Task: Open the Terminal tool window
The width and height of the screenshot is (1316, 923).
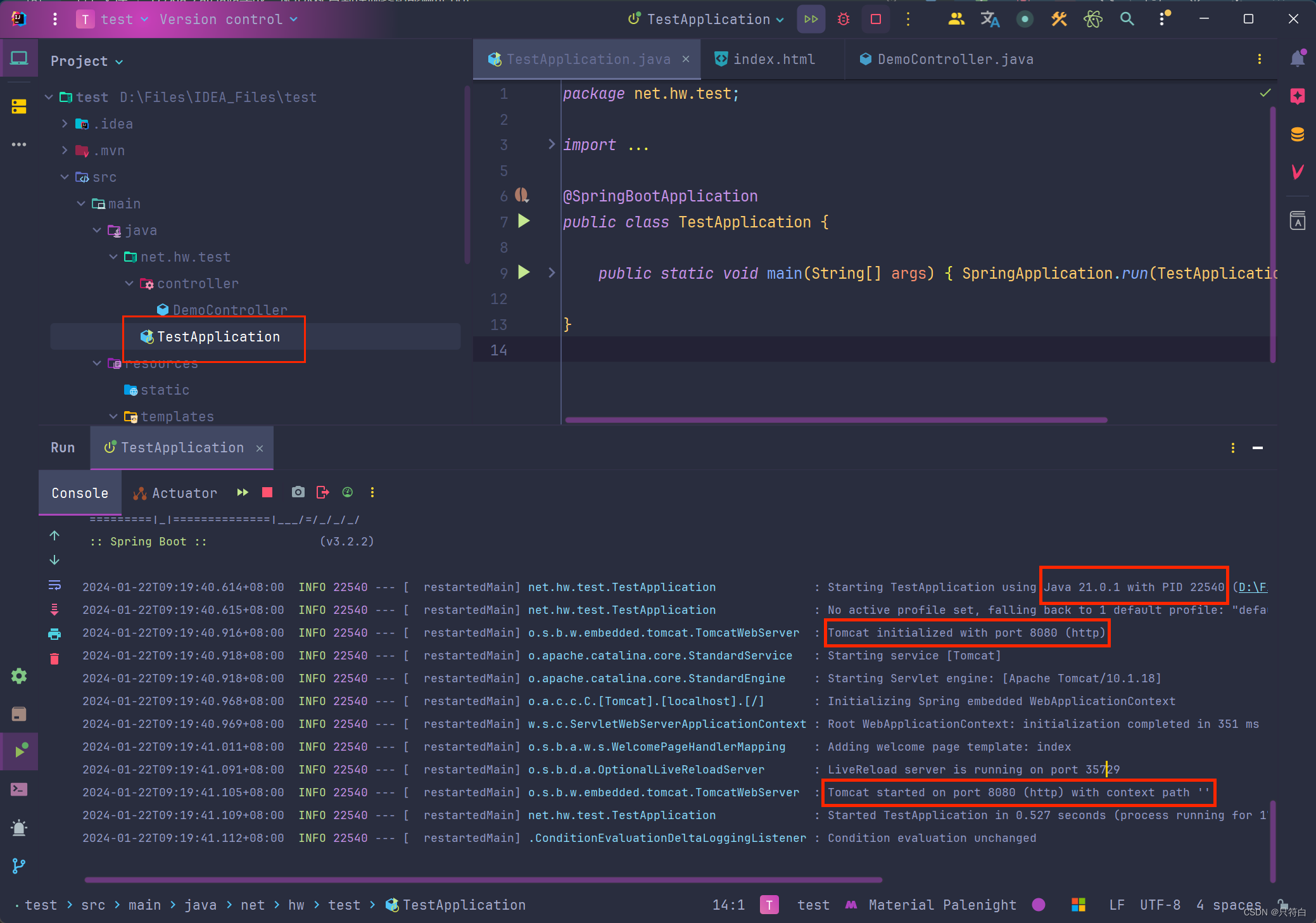Action: pos(19,789)
